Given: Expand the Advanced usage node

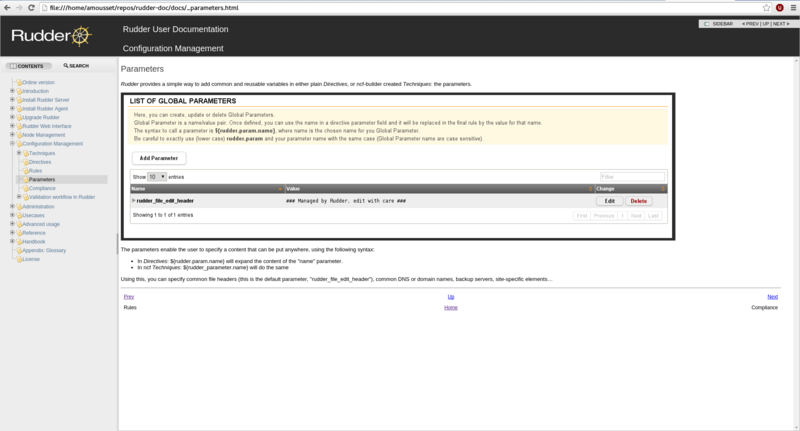Looking at the screenshot, I should pyautogui.click(x=12, y=223).
